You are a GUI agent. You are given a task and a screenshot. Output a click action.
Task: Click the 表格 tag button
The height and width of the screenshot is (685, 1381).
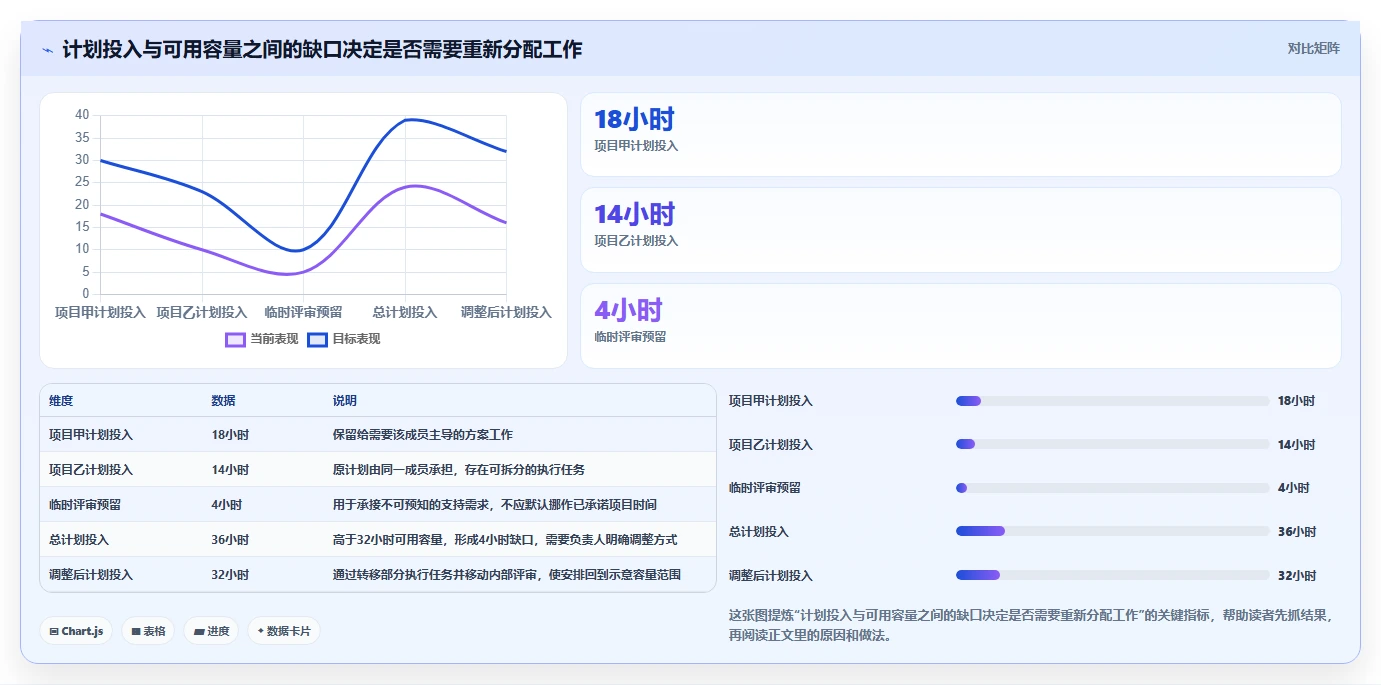pyautogui.click(x=148, y=631)
